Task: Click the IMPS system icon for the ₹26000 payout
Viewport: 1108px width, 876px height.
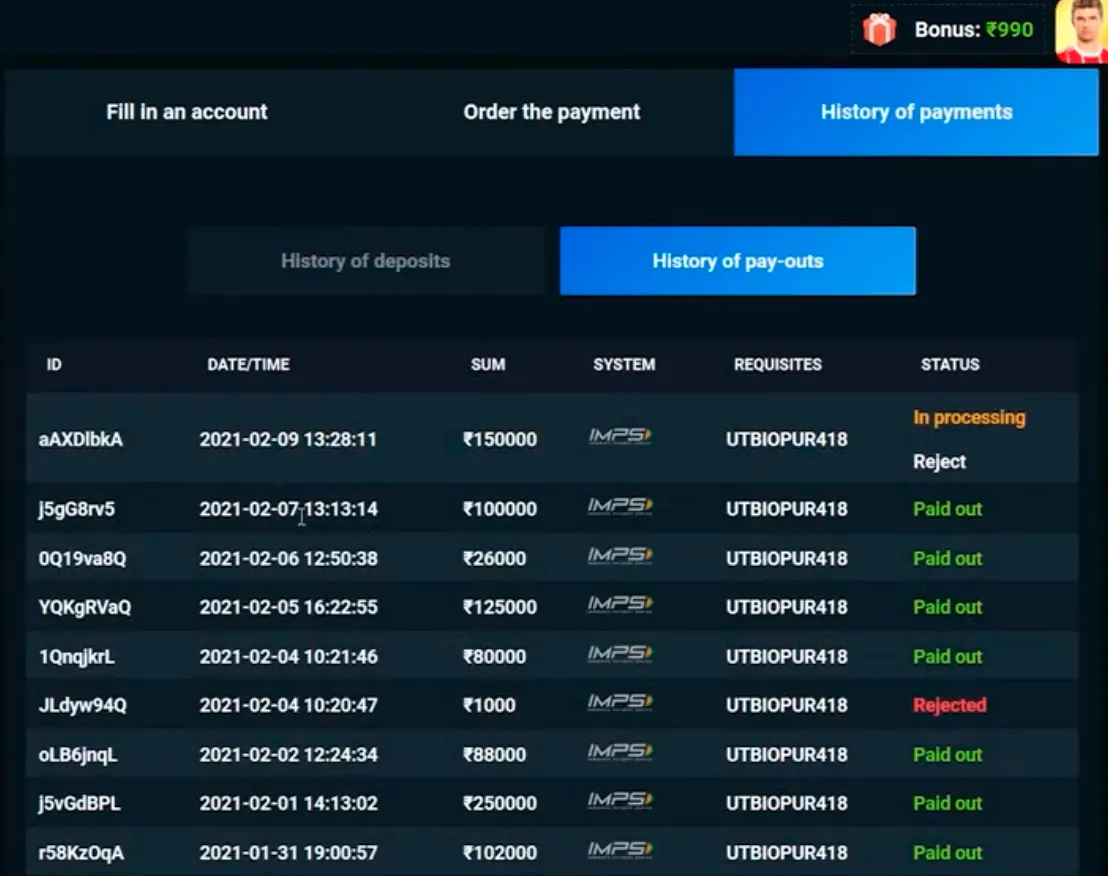Action: 619,556
